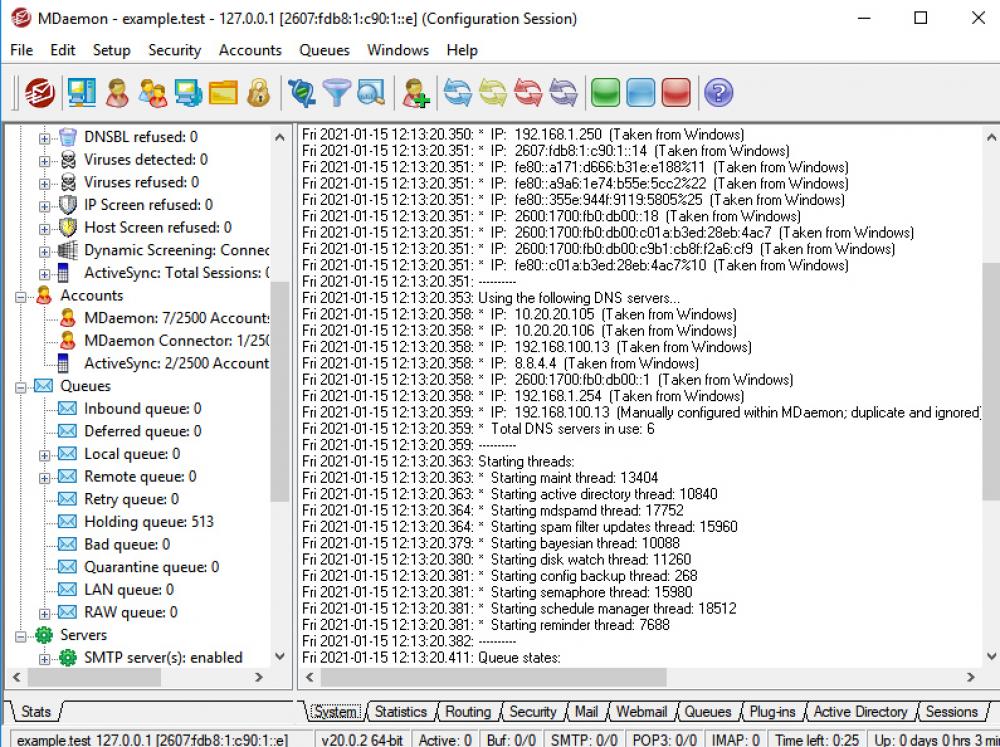The width and height of the screenshot is (1000, 747).
Task: Open the yellow folder toolbar icon
Action: [223, 92]
